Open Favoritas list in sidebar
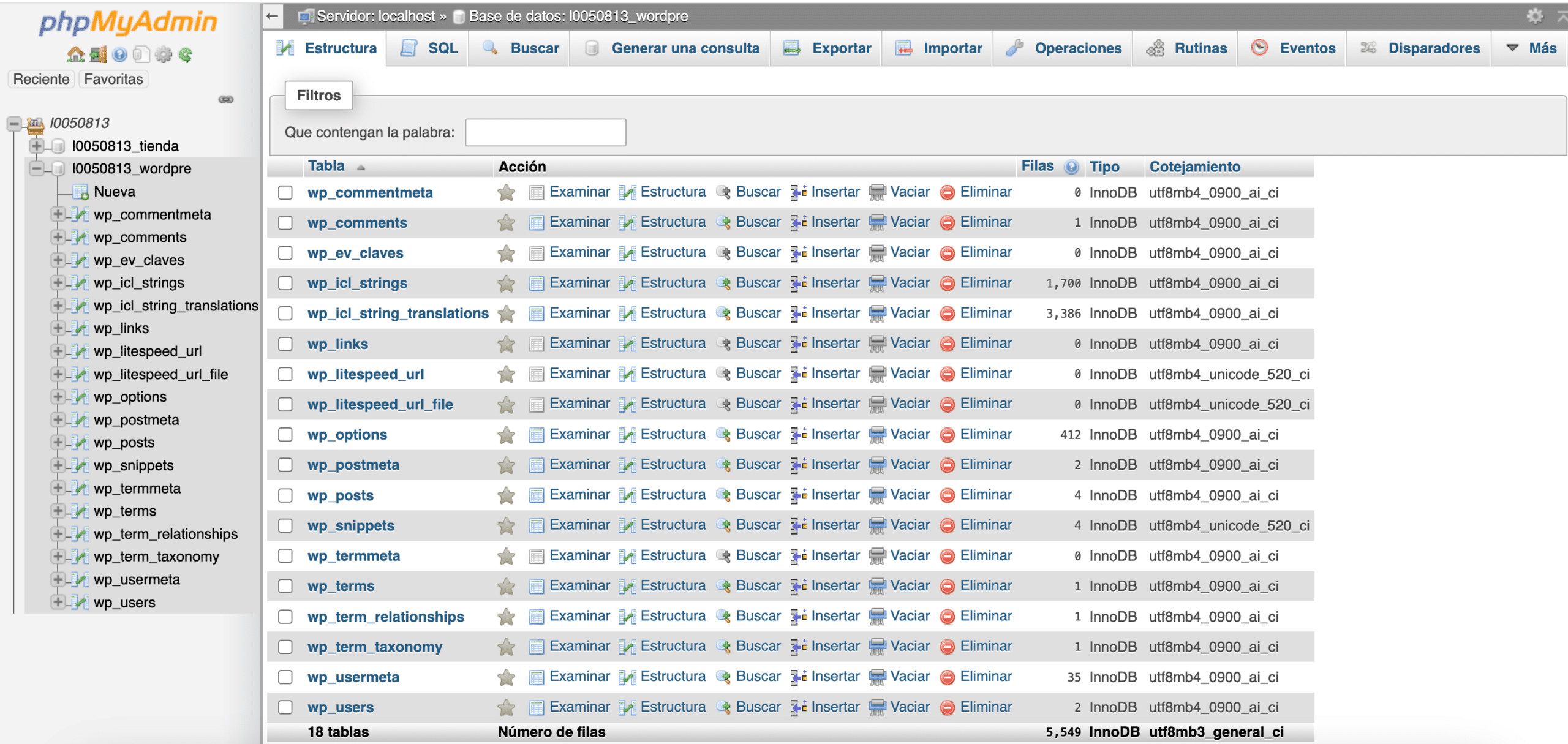This screenshot has width=1568, height=744. [x=113, y=79]
